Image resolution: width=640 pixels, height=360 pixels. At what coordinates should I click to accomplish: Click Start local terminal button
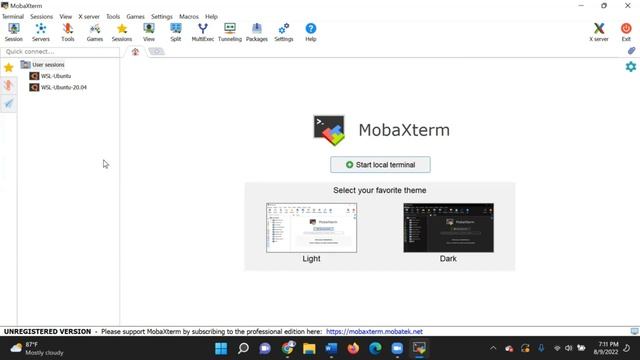tap(380, 164)
